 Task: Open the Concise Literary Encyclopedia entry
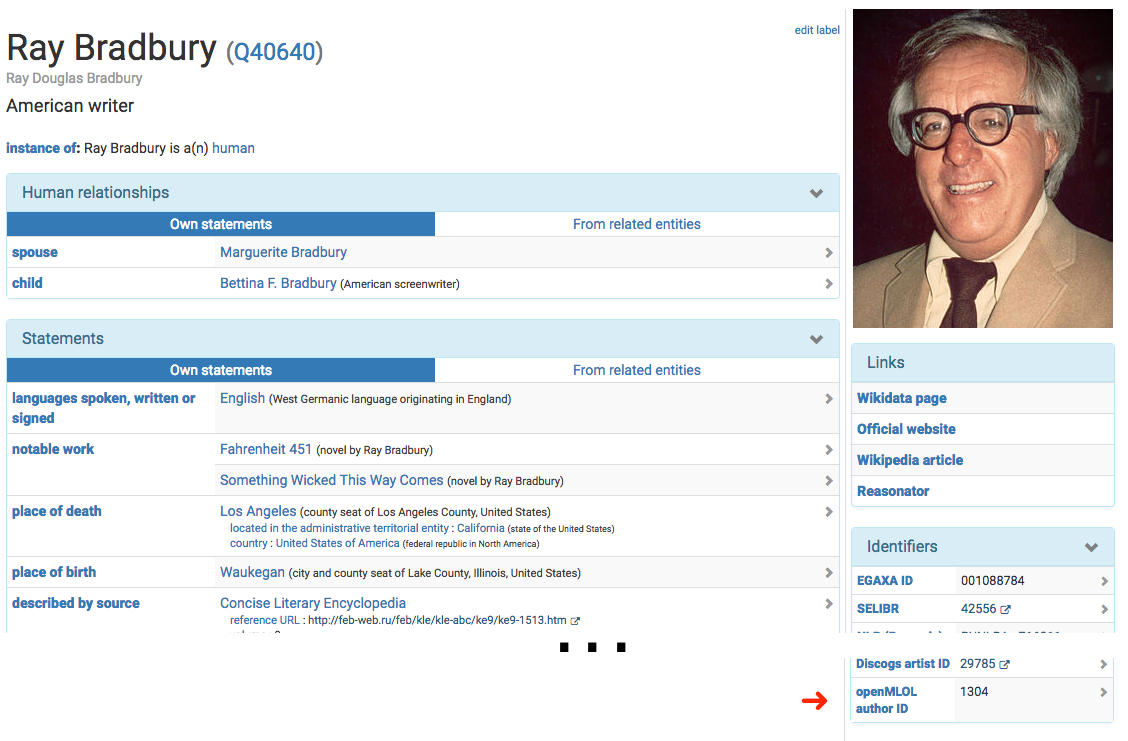click(x=313, y=604)
